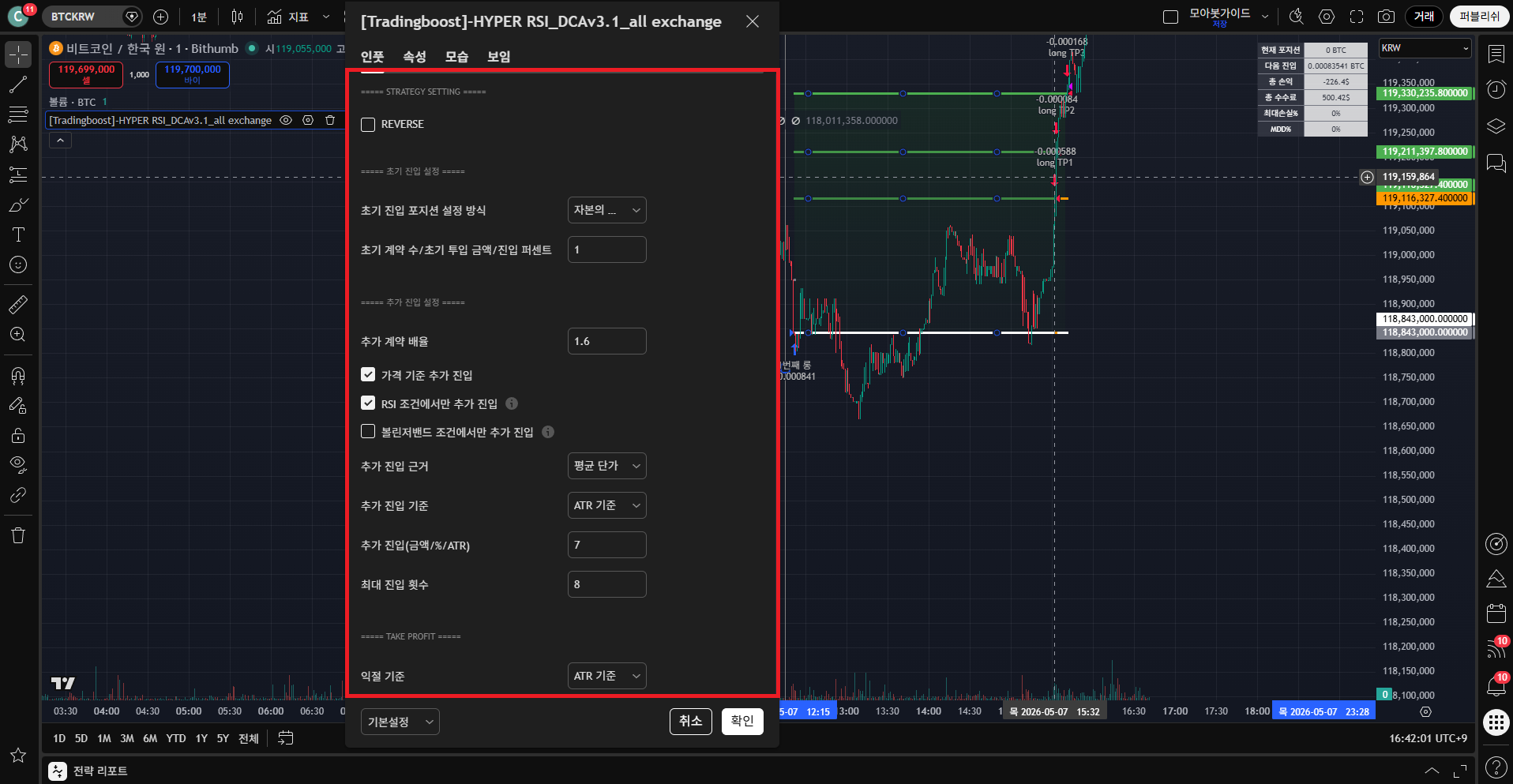This screenshot has width=1513, height=784.
Task: Remove drawings with left toolbar trash icon
Action: tap(18, 535)
